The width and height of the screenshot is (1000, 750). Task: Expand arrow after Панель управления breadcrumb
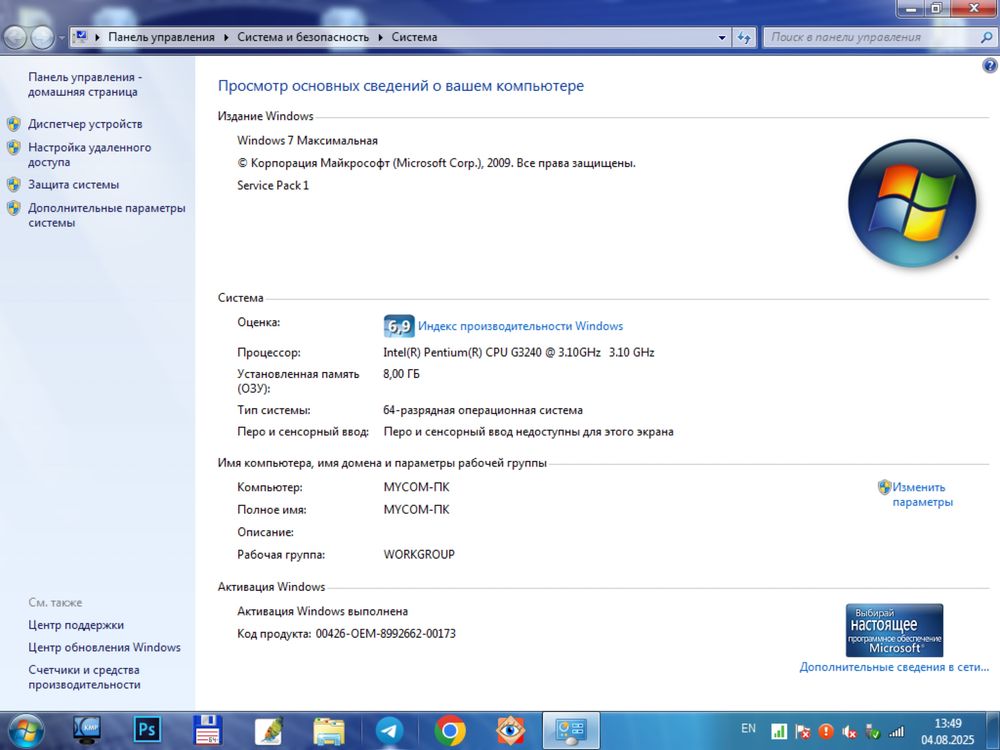[x=226, y=38]
